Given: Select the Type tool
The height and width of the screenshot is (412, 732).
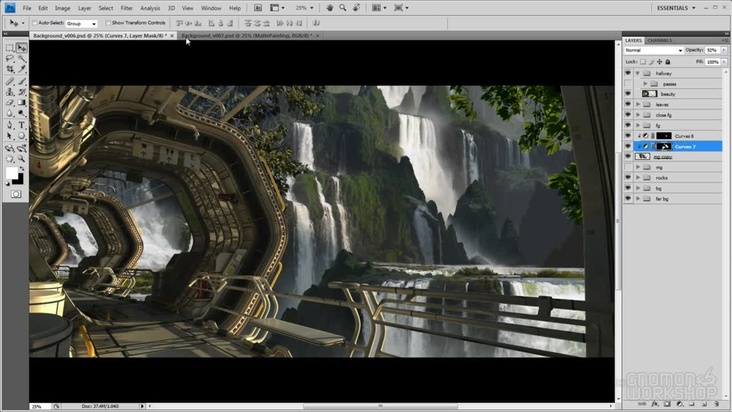Looking at the screenshot, I should [x=21, y=125].
